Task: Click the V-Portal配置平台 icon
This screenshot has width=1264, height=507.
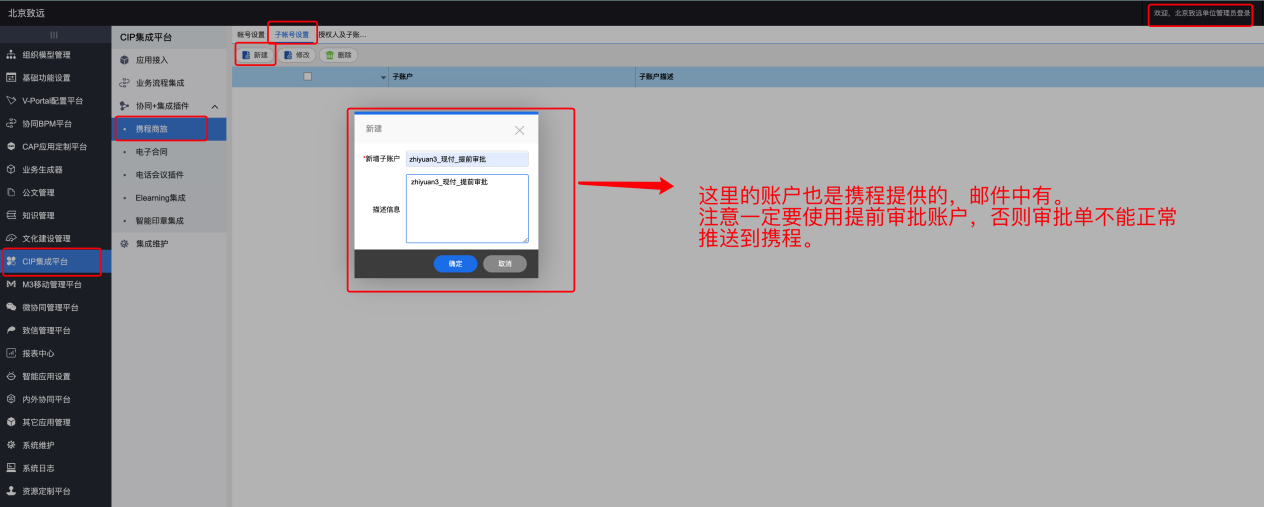Action: [x=11, y=101]
